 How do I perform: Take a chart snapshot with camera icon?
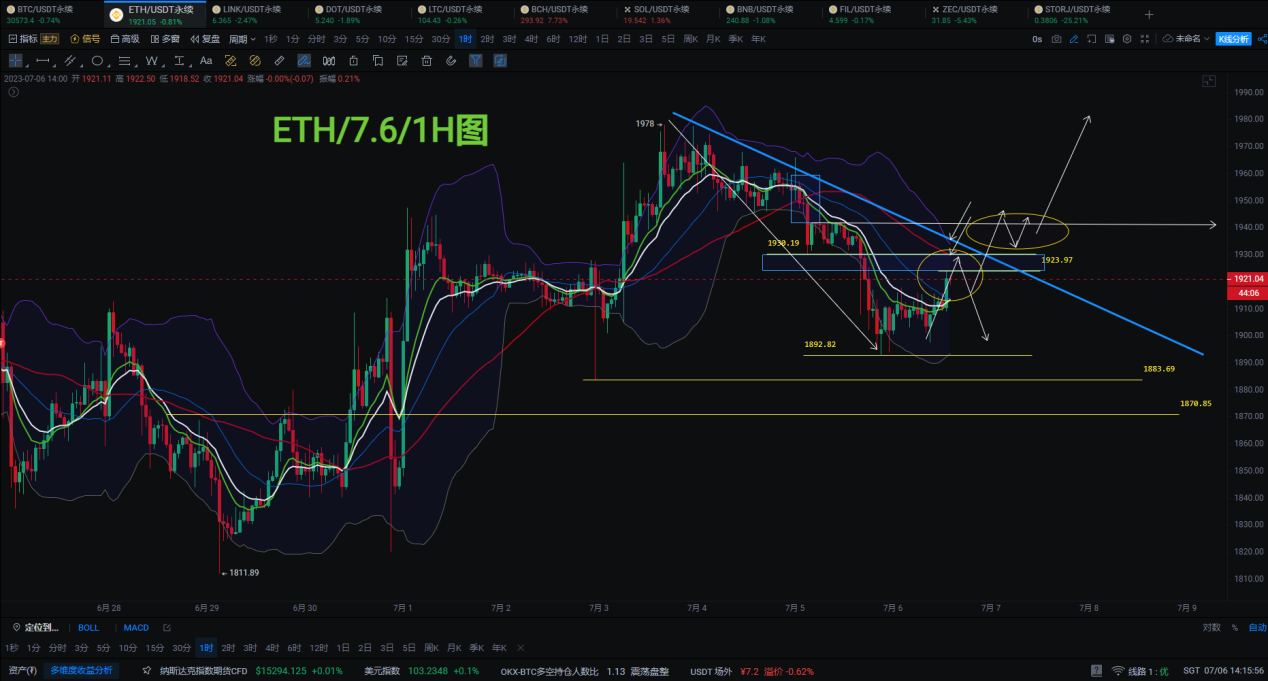tap(1057, 39)
